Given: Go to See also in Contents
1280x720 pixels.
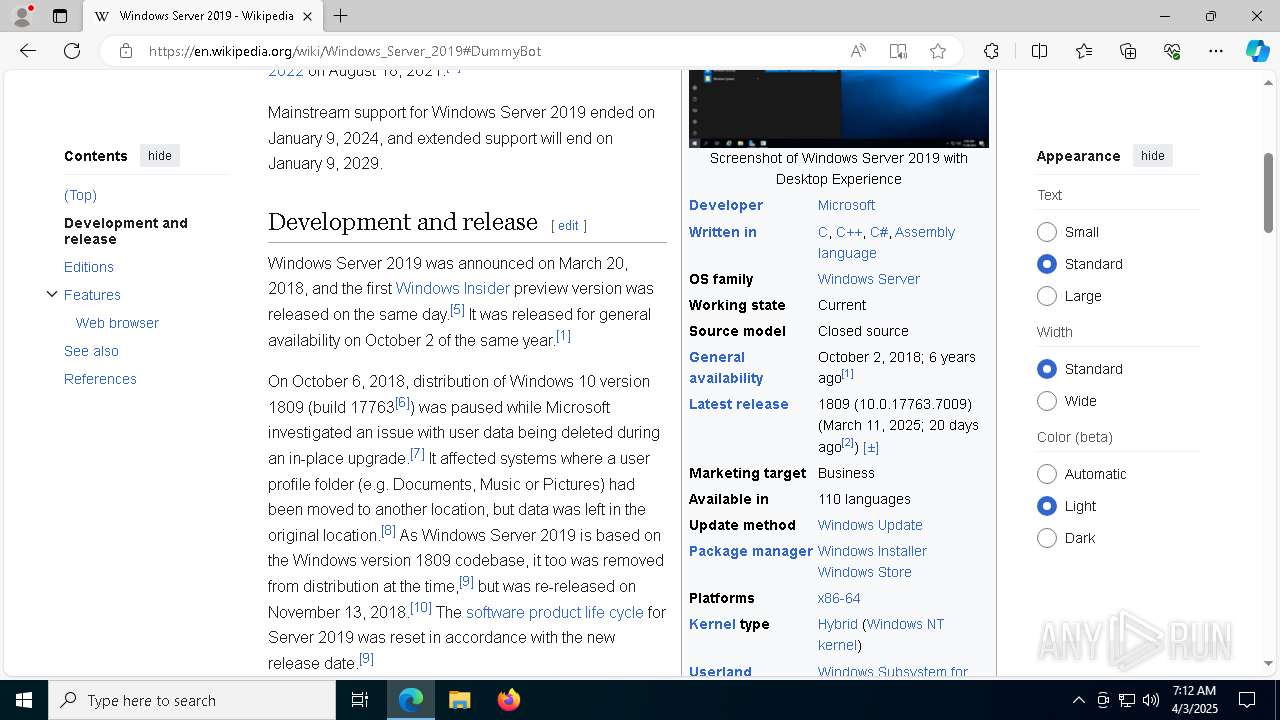Looking at the screenshot, I should click(x=91, y=351).
